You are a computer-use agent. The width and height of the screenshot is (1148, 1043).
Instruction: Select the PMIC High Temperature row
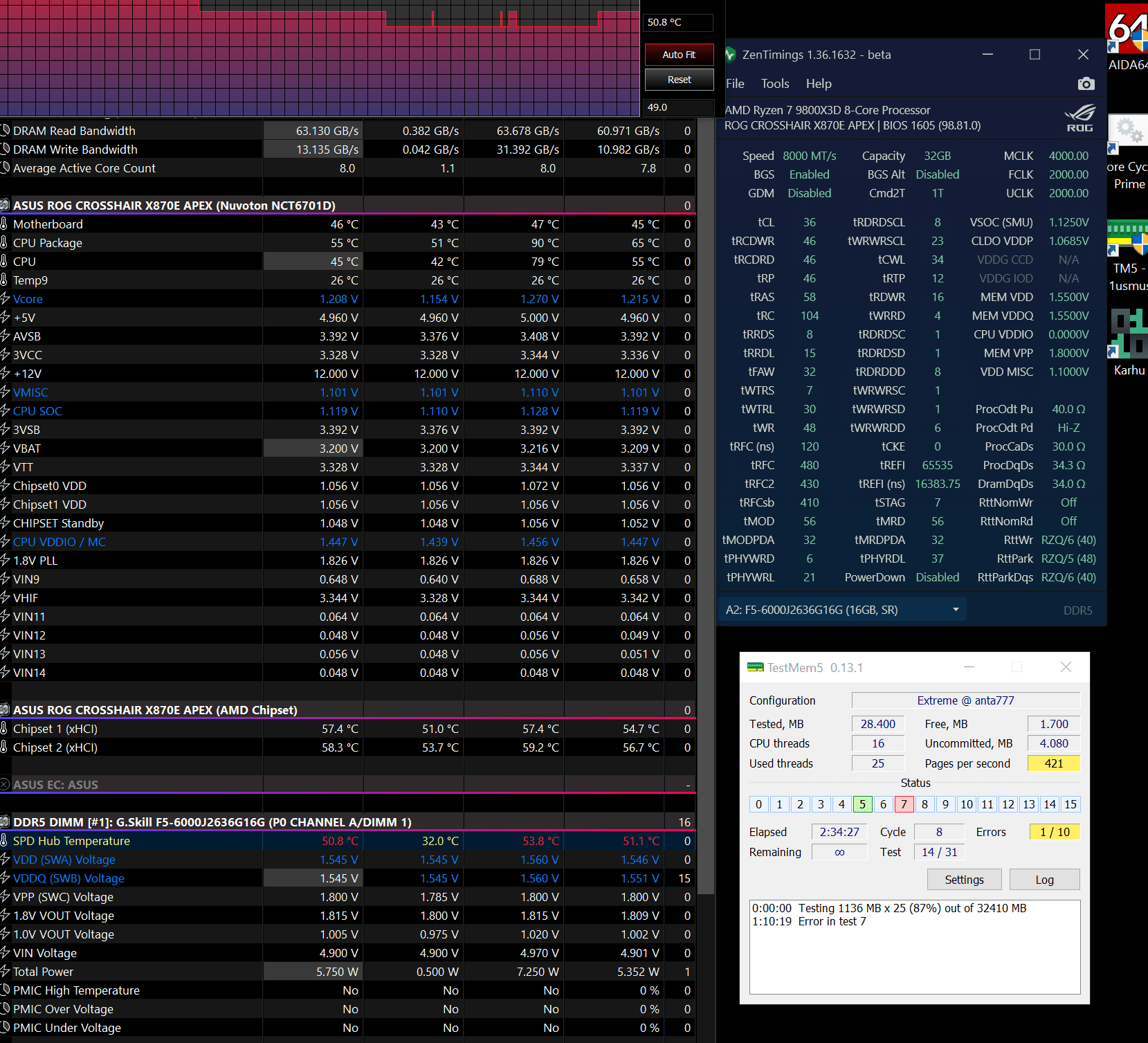tap(347, 990)
